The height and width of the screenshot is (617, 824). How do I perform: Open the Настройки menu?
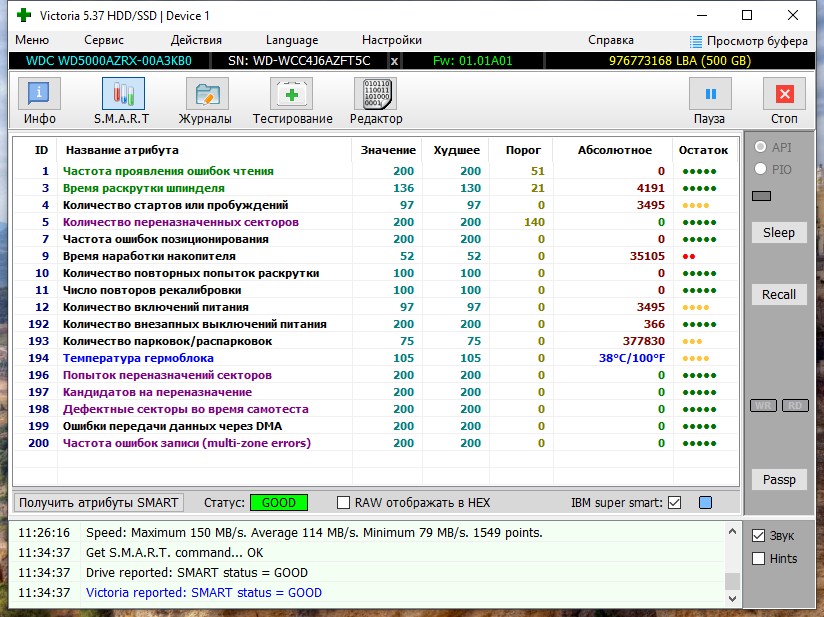(392, 40)
